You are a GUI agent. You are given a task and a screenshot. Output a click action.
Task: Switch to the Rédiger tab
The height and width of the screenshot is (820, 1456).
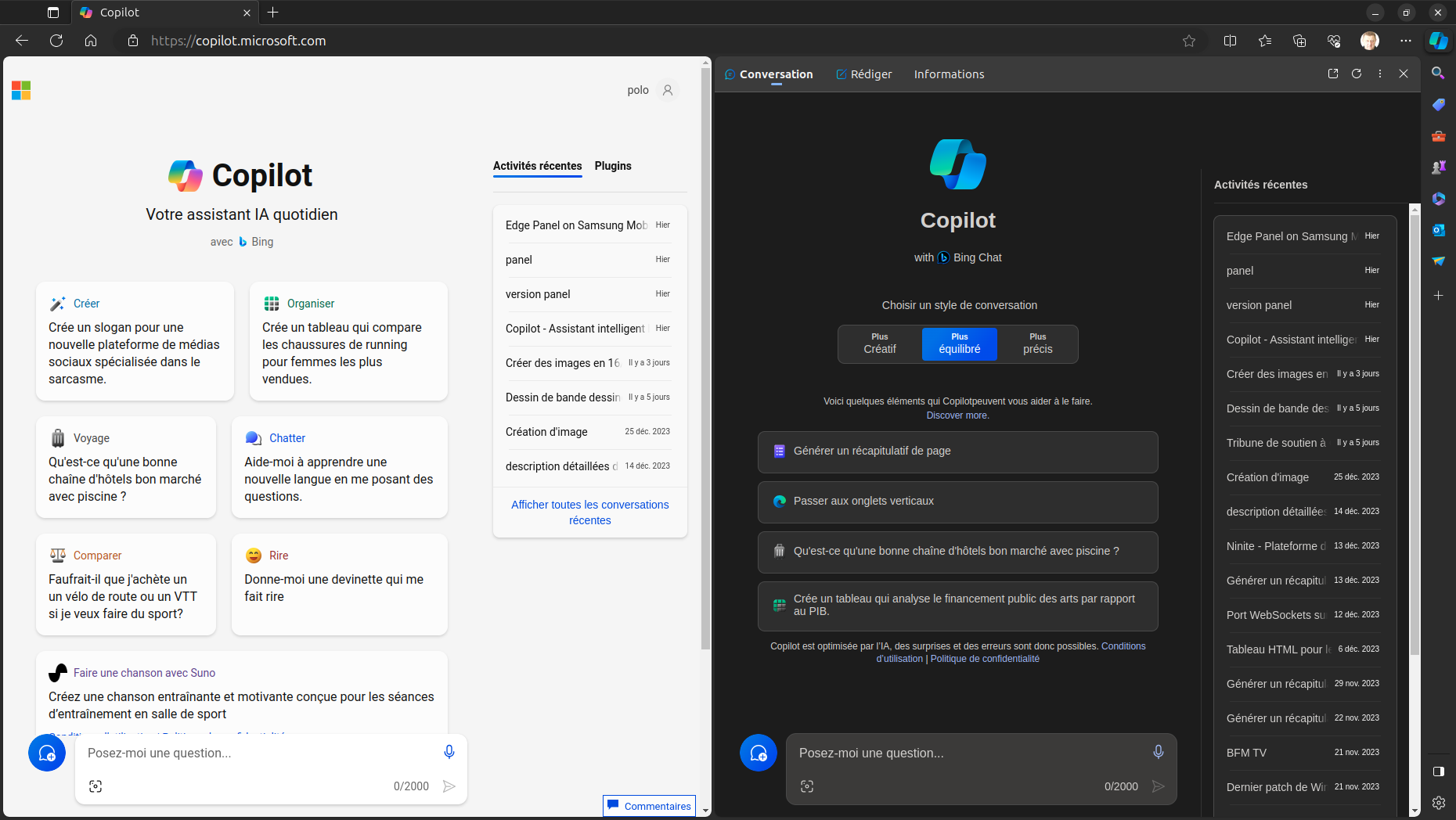pos(864,74)
